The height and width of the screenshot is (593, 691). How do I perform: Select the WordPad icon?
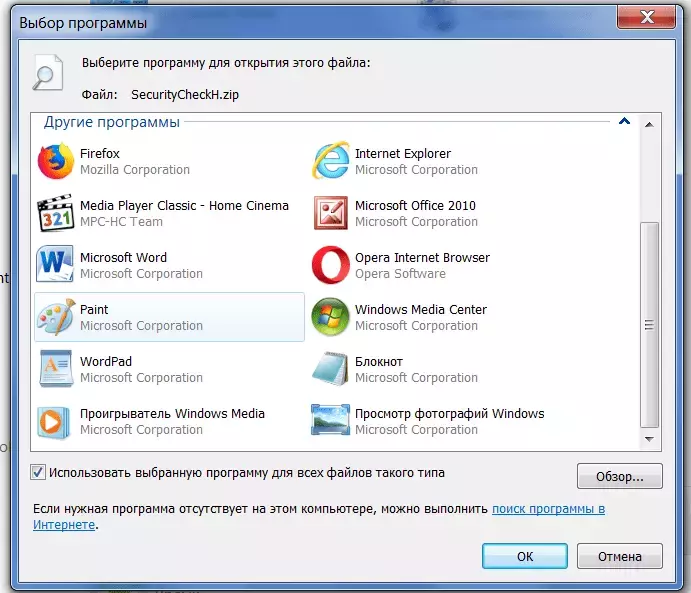pyautogui.click(x=56, y=369)
